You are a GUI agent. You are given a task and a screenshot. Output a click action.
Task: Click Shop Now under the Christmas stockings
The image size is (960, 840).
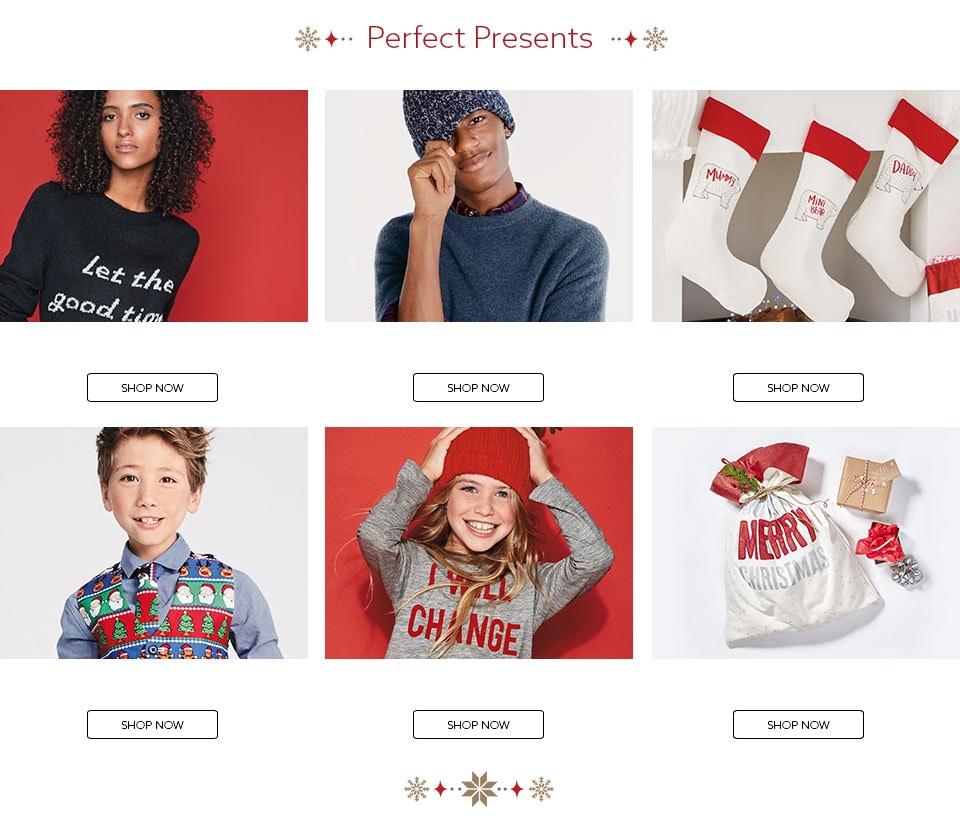point(798,388)
